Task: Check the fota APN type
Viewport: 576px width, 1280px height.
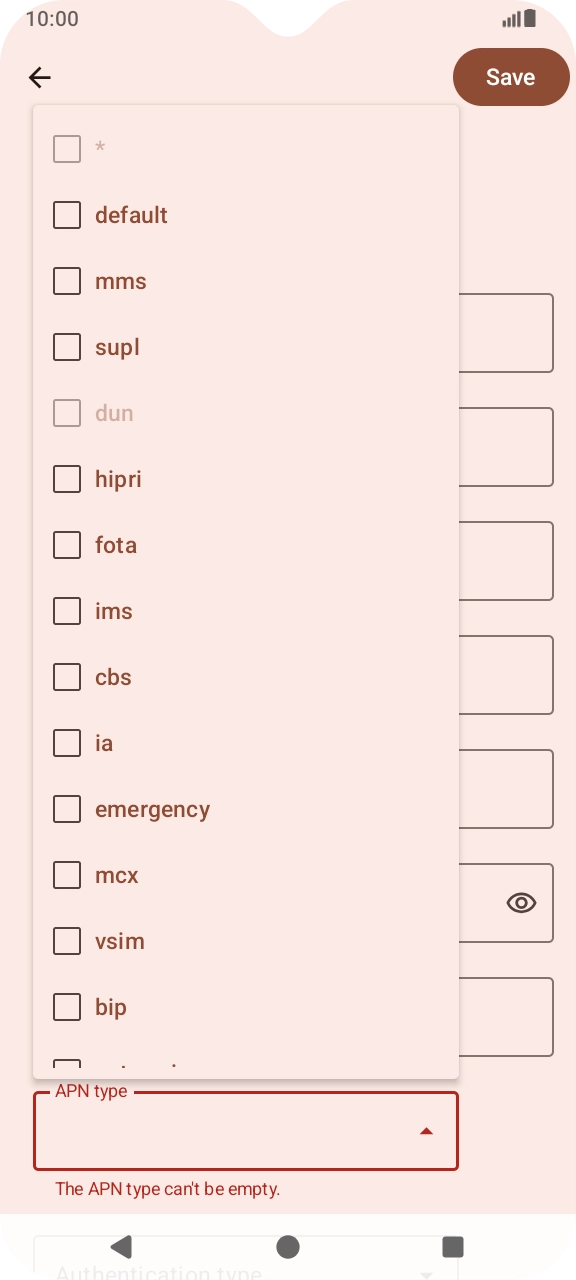Action: point(66,545)
